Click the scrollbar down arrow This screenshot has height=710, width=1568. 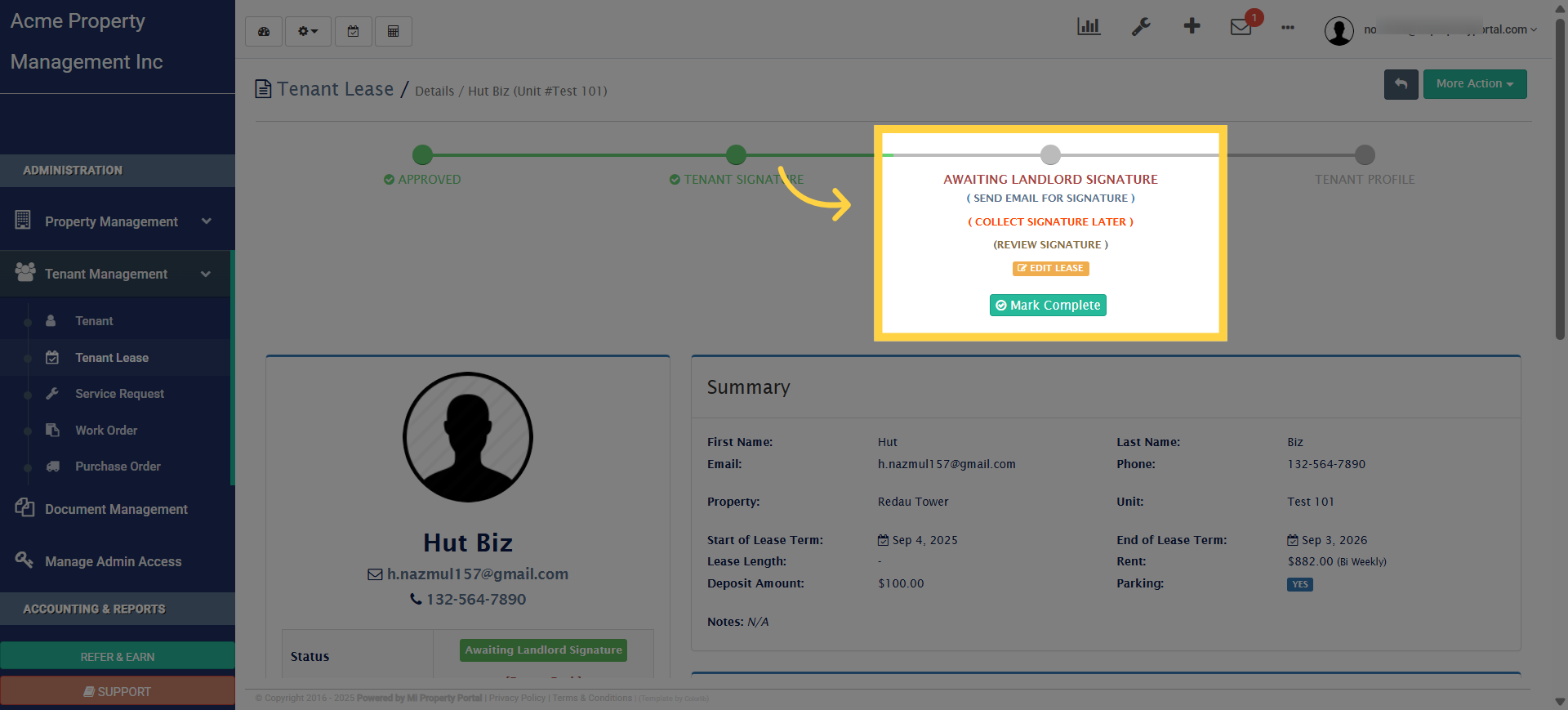(1560, 702)
